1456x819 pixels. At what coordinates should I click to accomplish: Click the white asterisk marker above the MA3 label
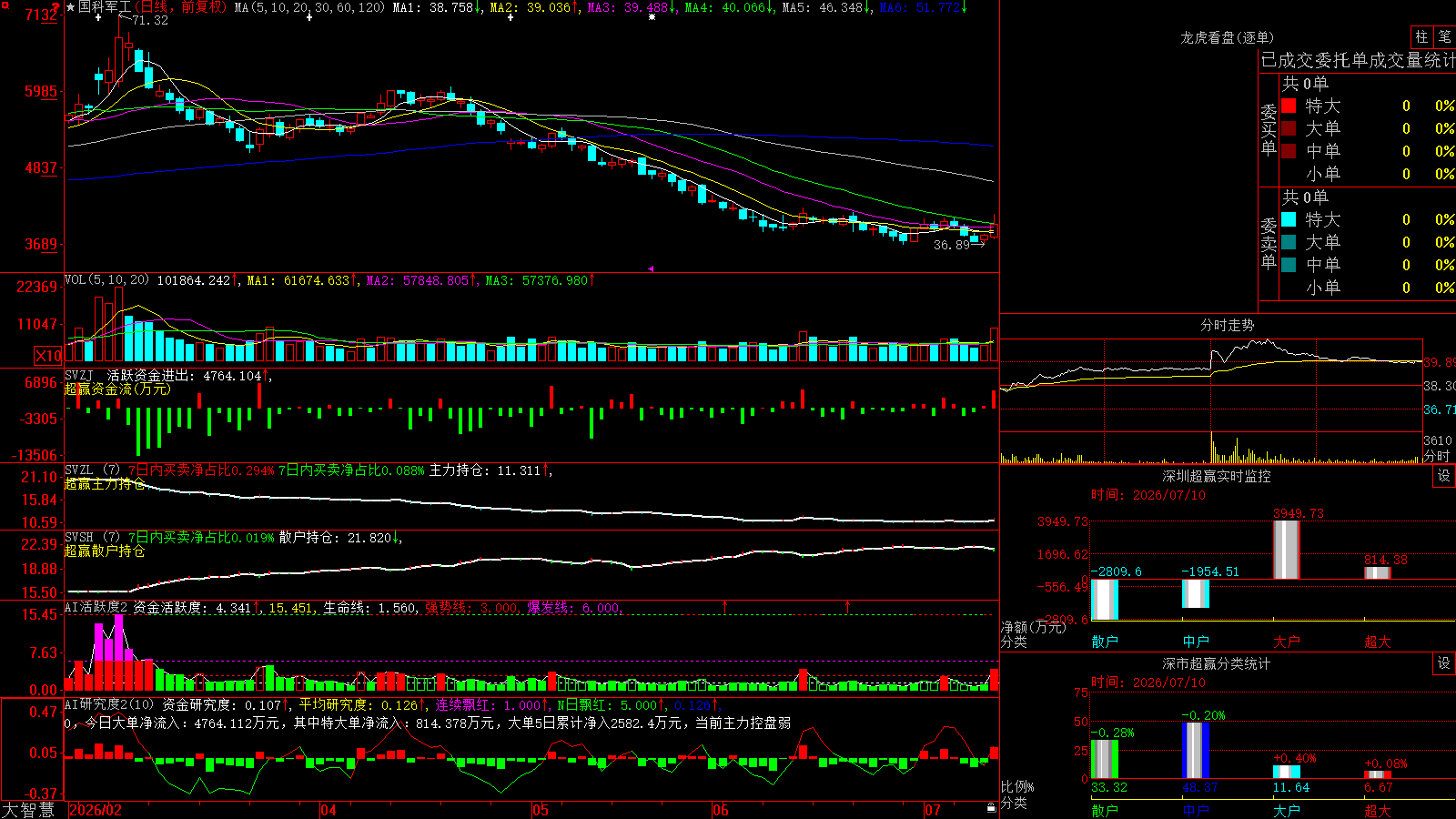[x=652, y=17]
